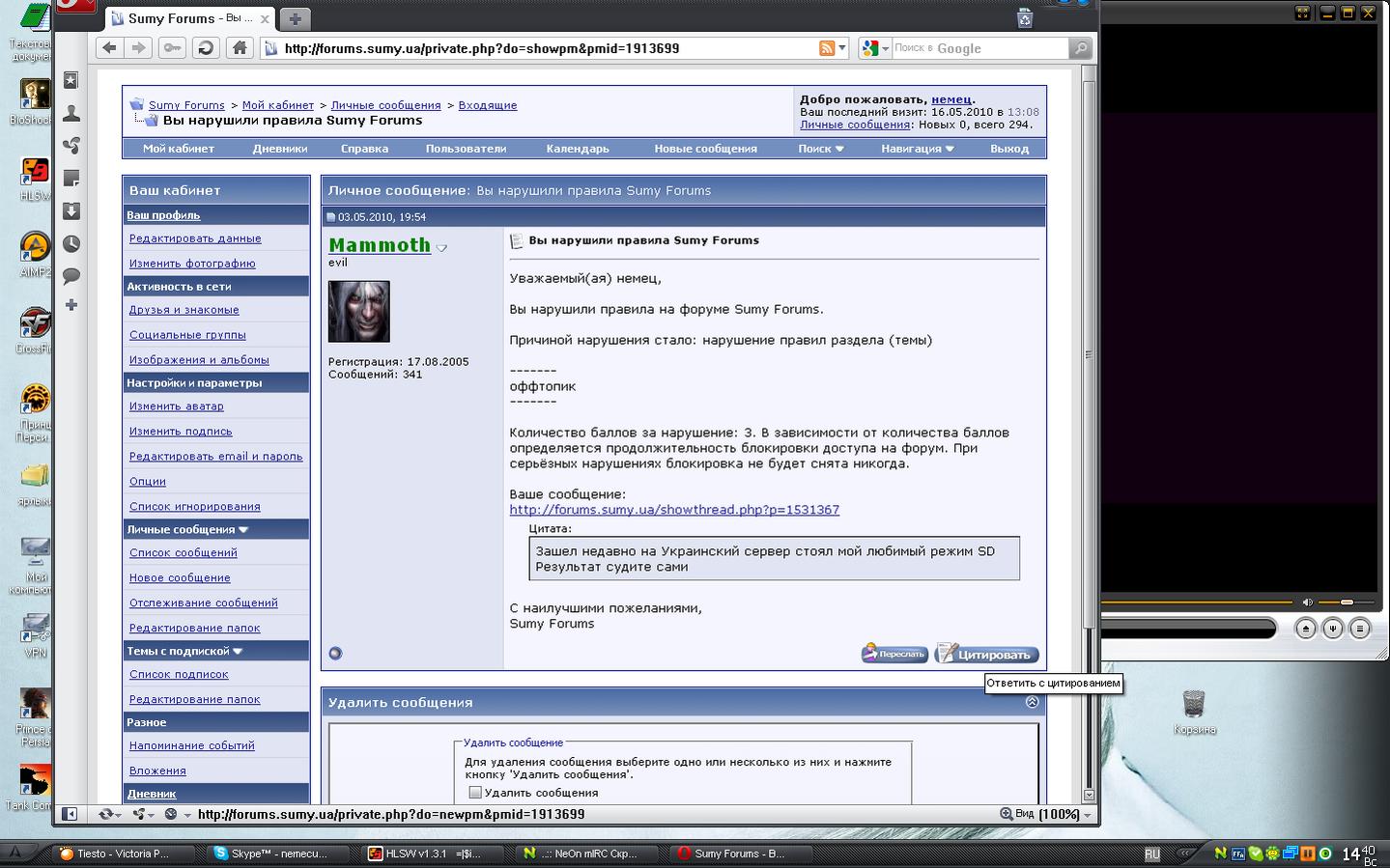Click the Back navigation arrow
Screen dimensions: 1390x868
pos(109,48)
